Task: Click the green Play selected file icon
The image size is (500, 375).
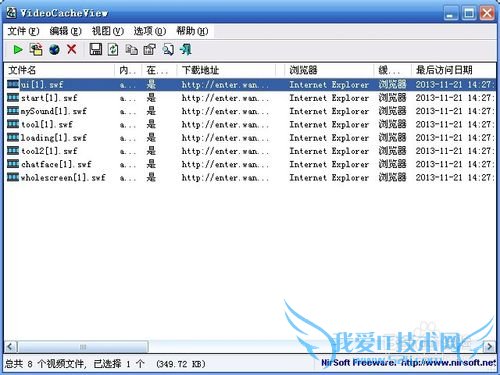Action: coord(17,50)
